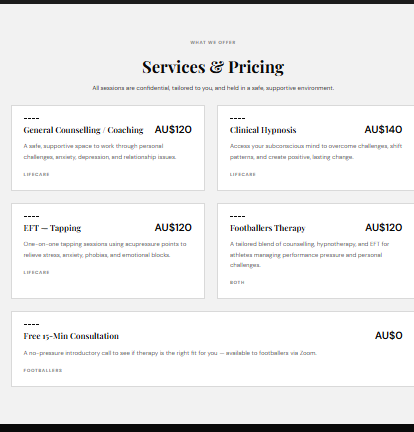This screenshot has width=414, height=432.
Task: Click the dashed line icon above EFT Tapping
Action: coord(31,216)
